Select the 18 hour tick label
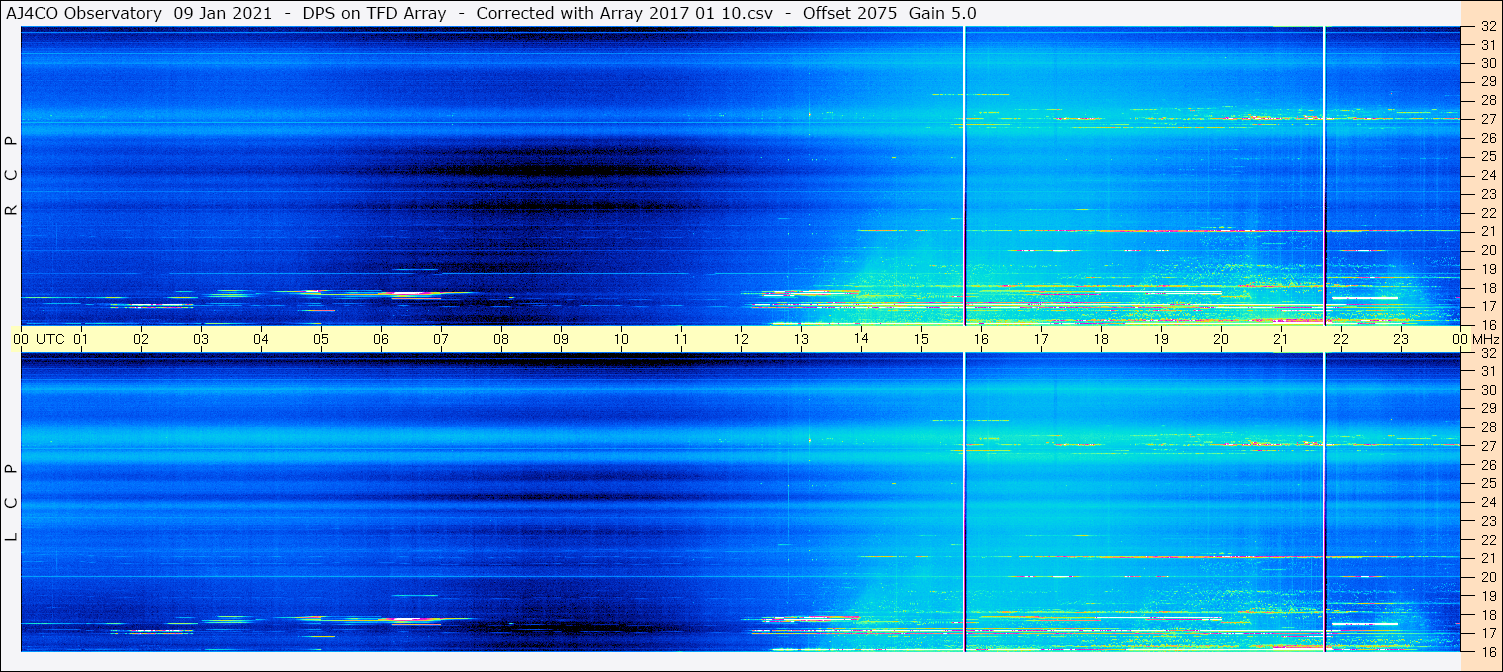The width and height of the screenshot is (1503, 672). (x=1101, y=340)
